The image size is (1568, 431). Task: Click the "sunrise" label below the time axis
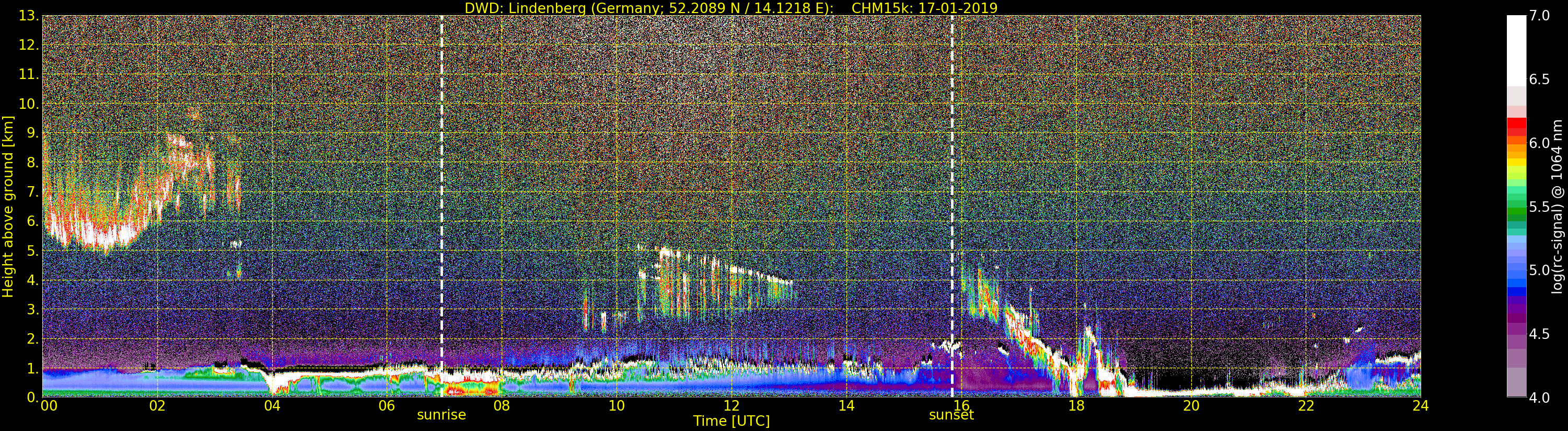coord(442,415)
